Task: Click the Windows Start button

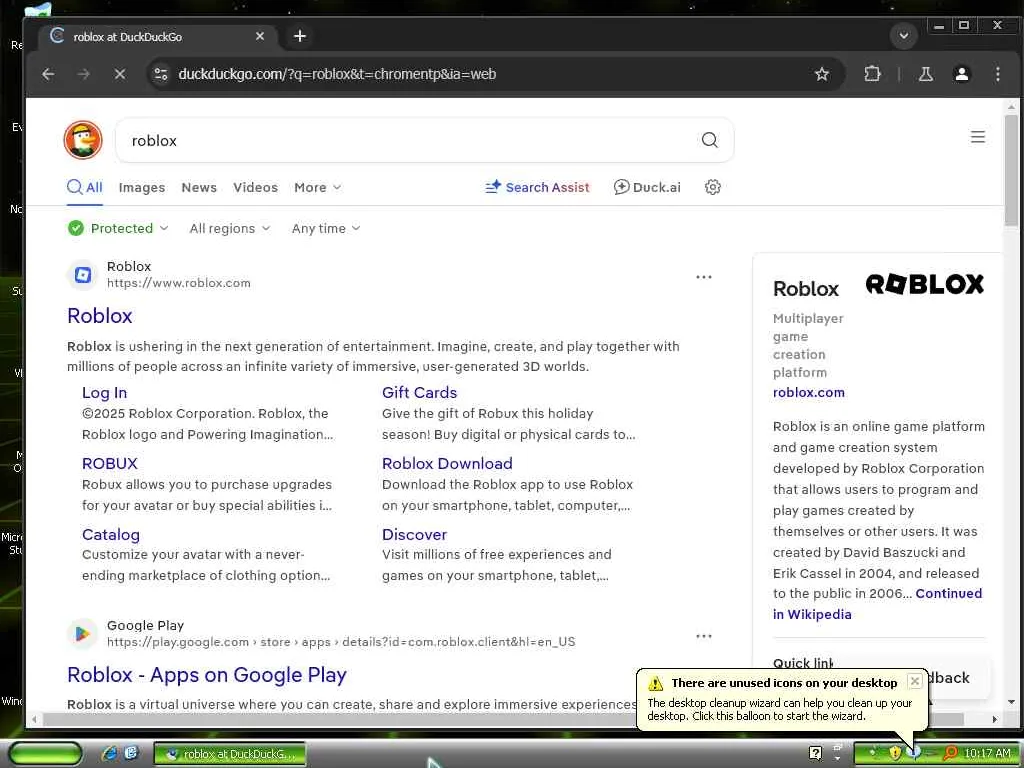Action: 45,754
